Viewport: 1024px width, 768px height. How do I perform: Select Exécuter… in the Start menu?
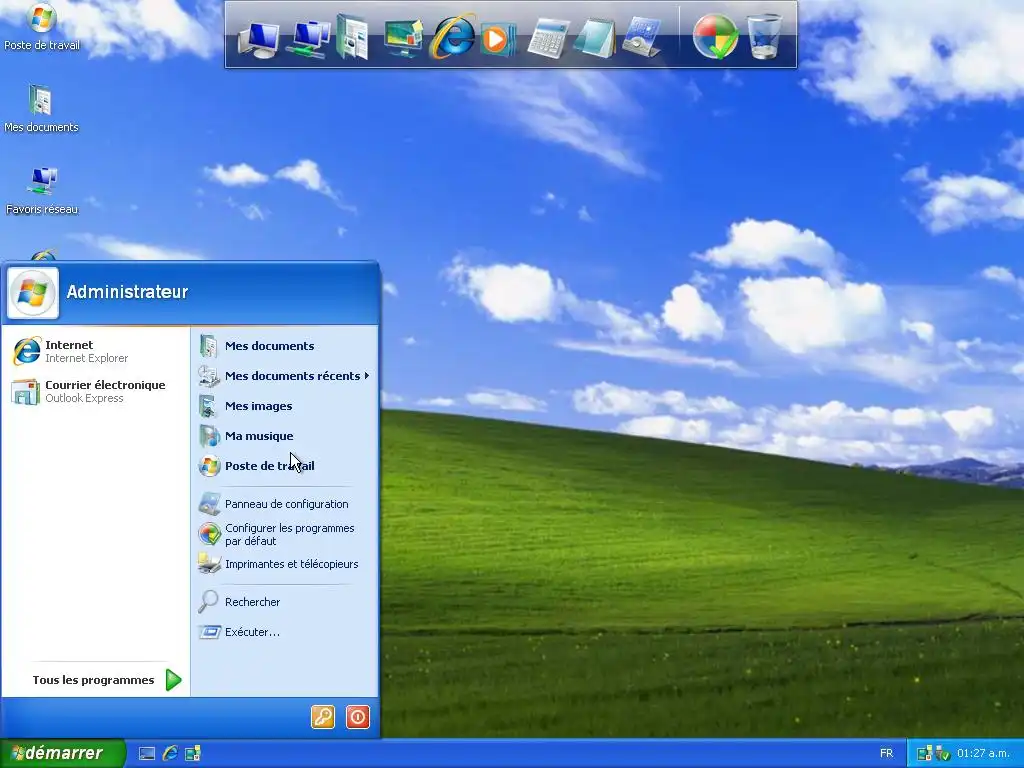click(x=285, y=632)
